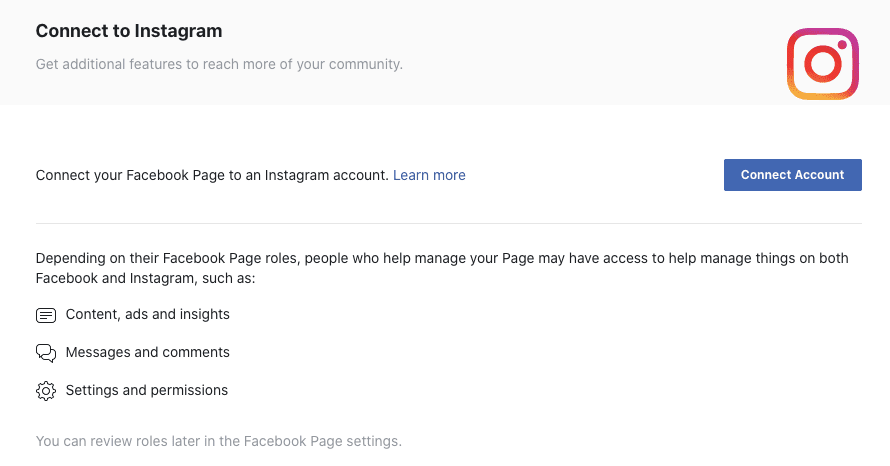Click the Connect your Facebook Page sentence

pos(212,175)
